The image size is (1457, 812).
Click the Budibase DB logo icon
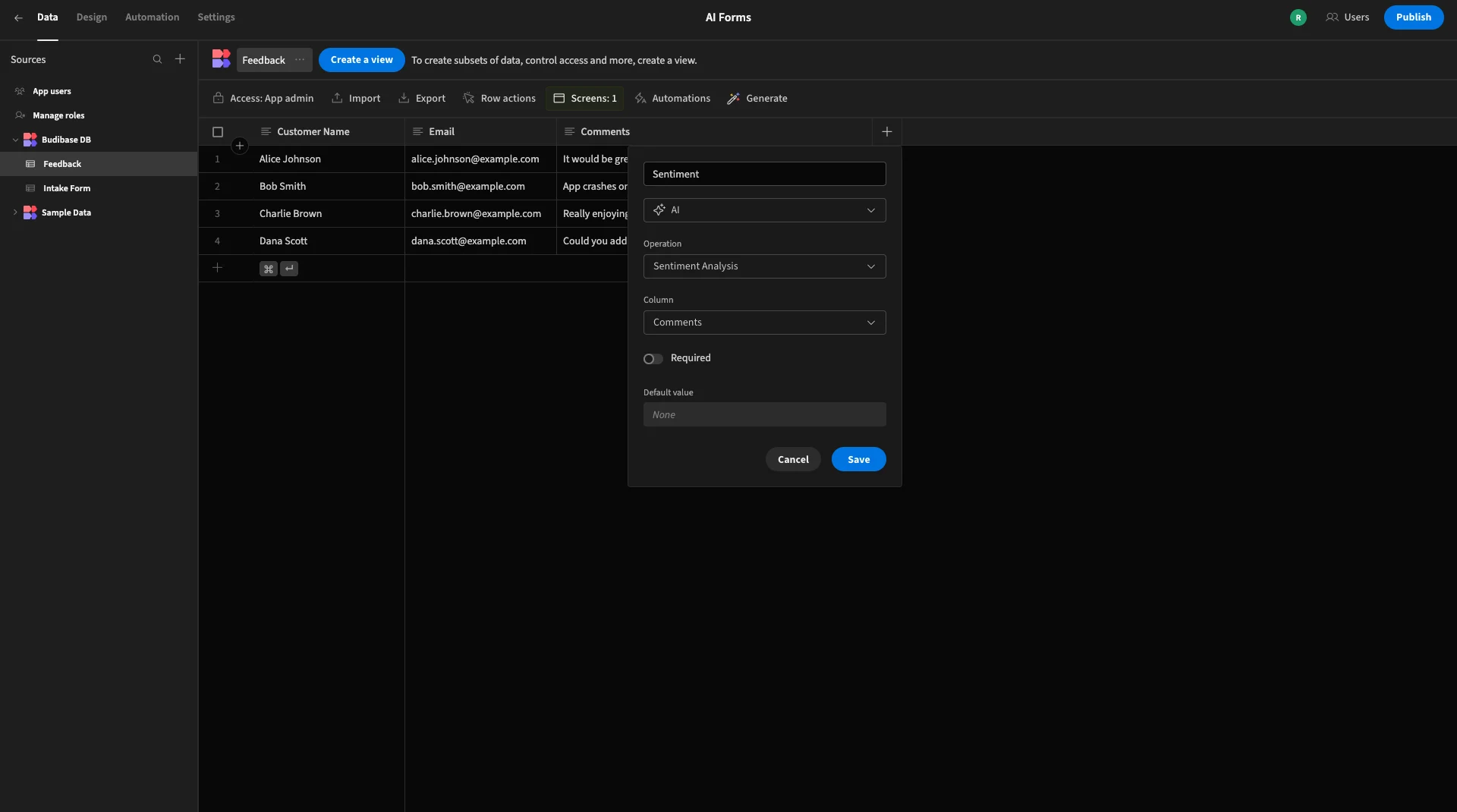point(30,140)
